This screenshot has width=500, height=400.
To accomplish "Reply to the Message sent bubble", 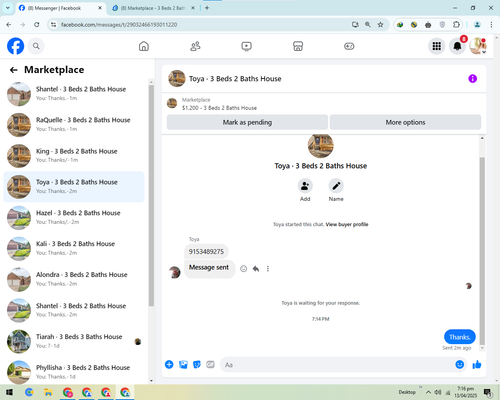I will [x=256, y=269].
